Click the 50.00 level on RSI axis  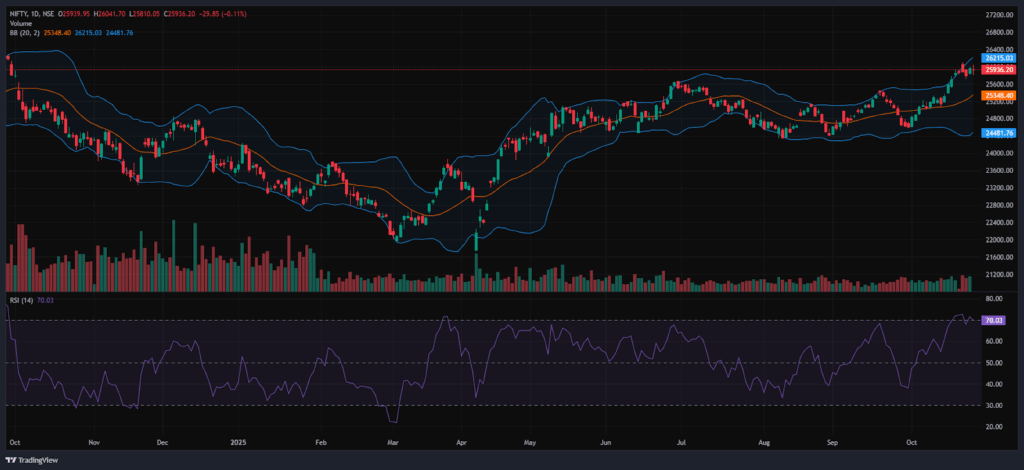pyautogui.click(x=994, y=362)
